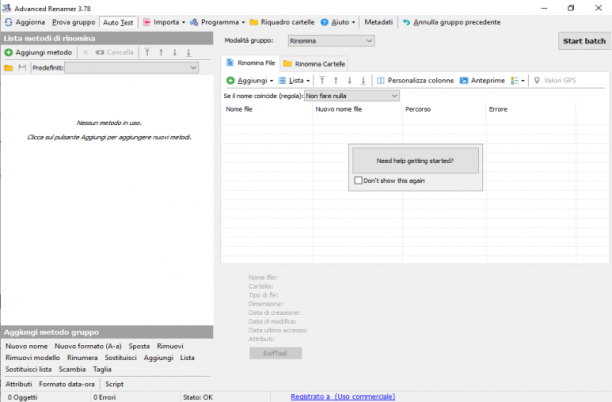Add the Attributi method

point(19,384)
